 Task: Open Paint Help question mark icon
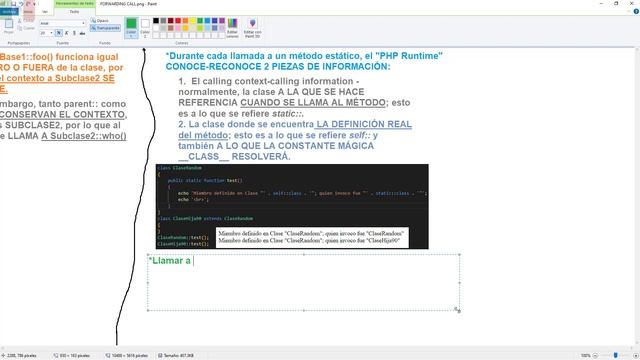(636, 11)
